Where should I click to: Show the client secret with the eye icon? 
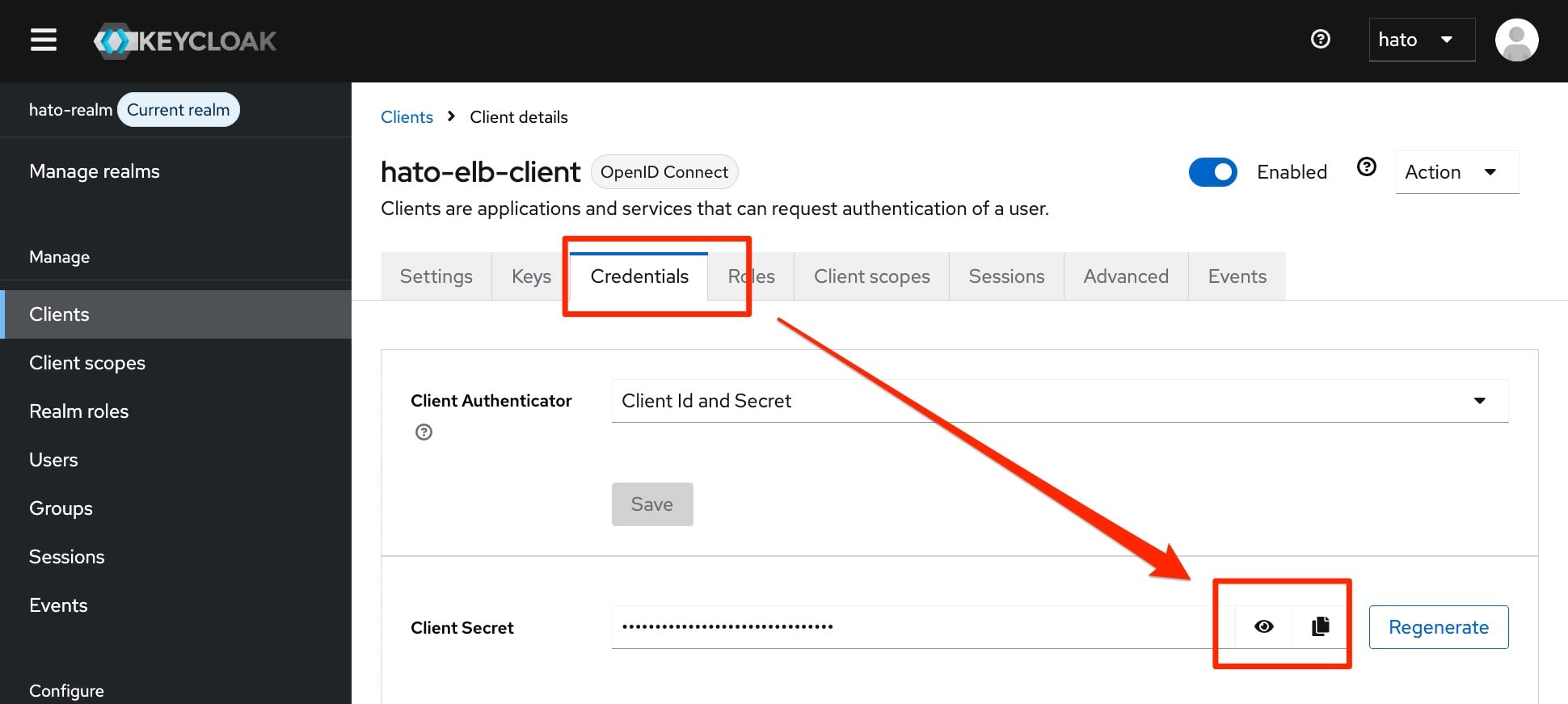point(1264,626)
